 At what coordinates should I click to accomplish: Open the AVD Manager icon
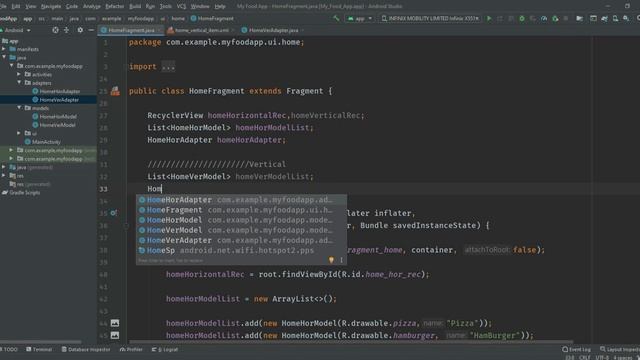click(615, 18)
